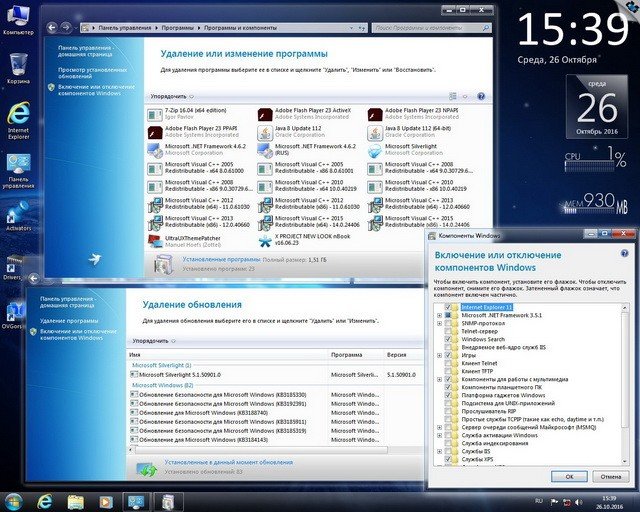
Task: Toggle the Игры component checkbox
Action: click(x=448, y=355)
